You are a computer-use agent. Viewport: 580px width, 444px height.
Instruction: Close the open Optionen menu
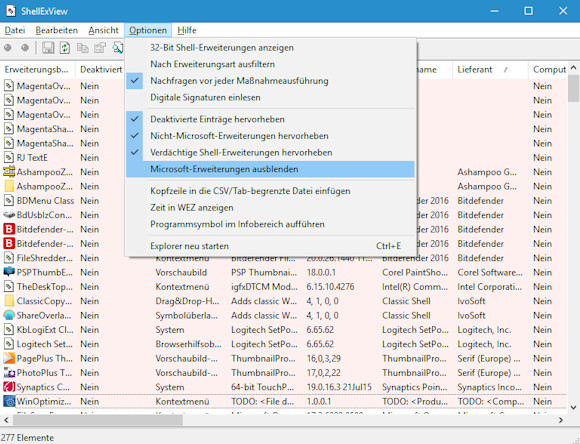tap(148, 30)
